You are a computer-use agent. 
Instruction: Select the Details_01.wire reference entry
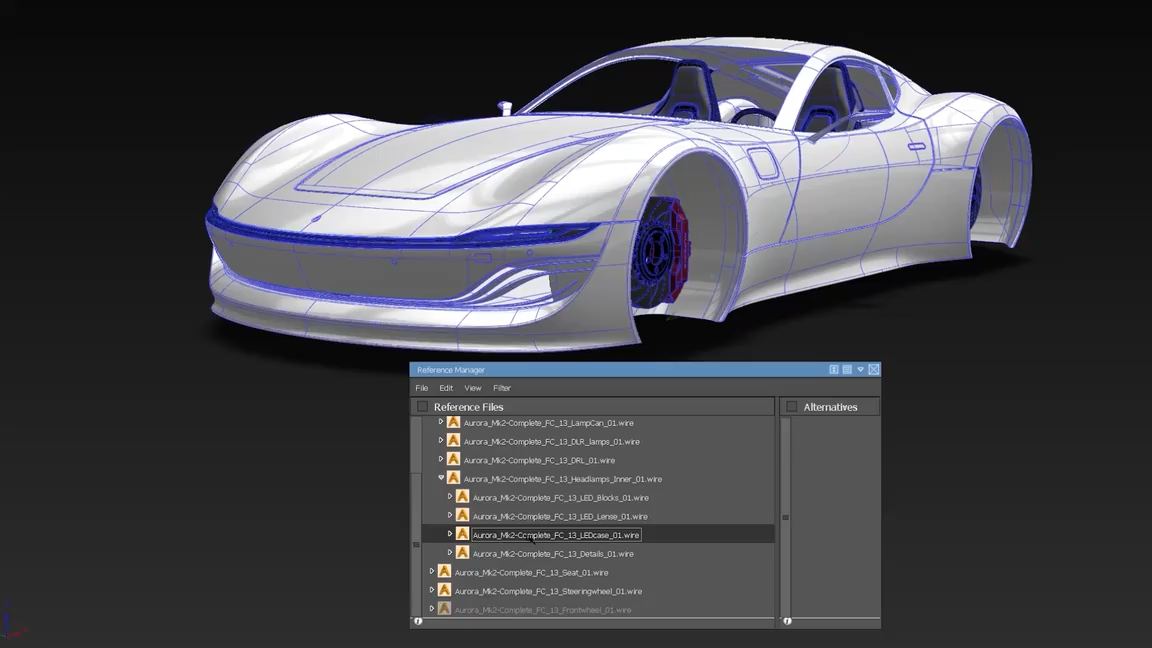[x=552, y=554]
